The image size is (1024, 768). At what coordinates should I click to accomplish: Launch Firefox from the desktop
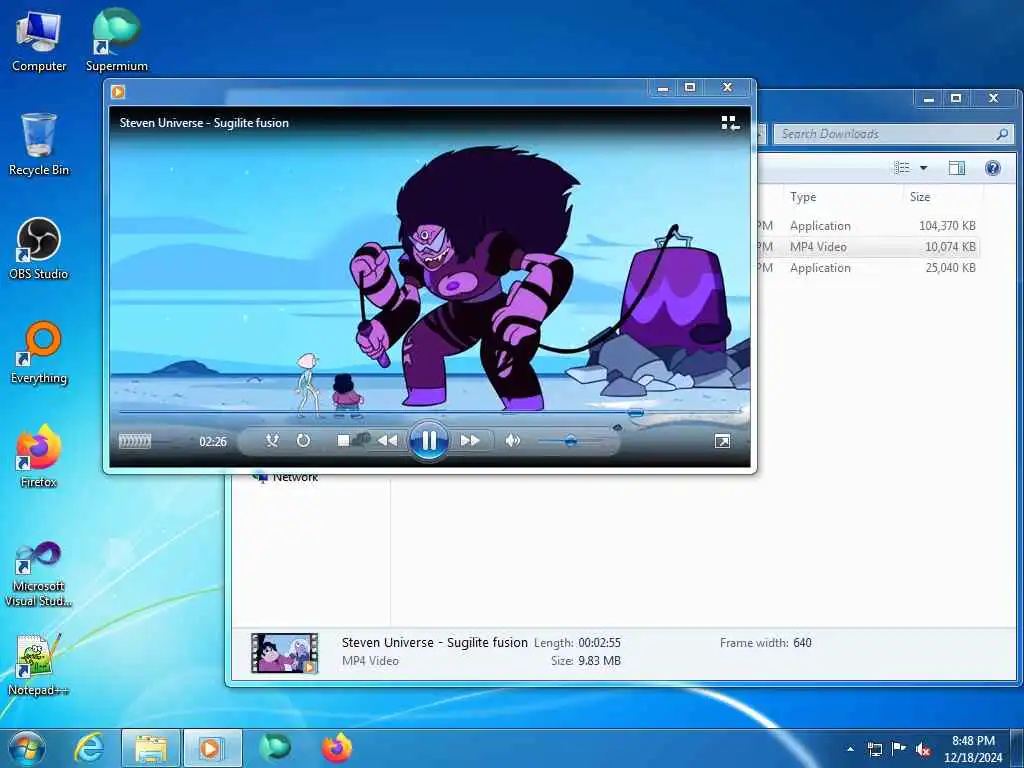point(39,456)
